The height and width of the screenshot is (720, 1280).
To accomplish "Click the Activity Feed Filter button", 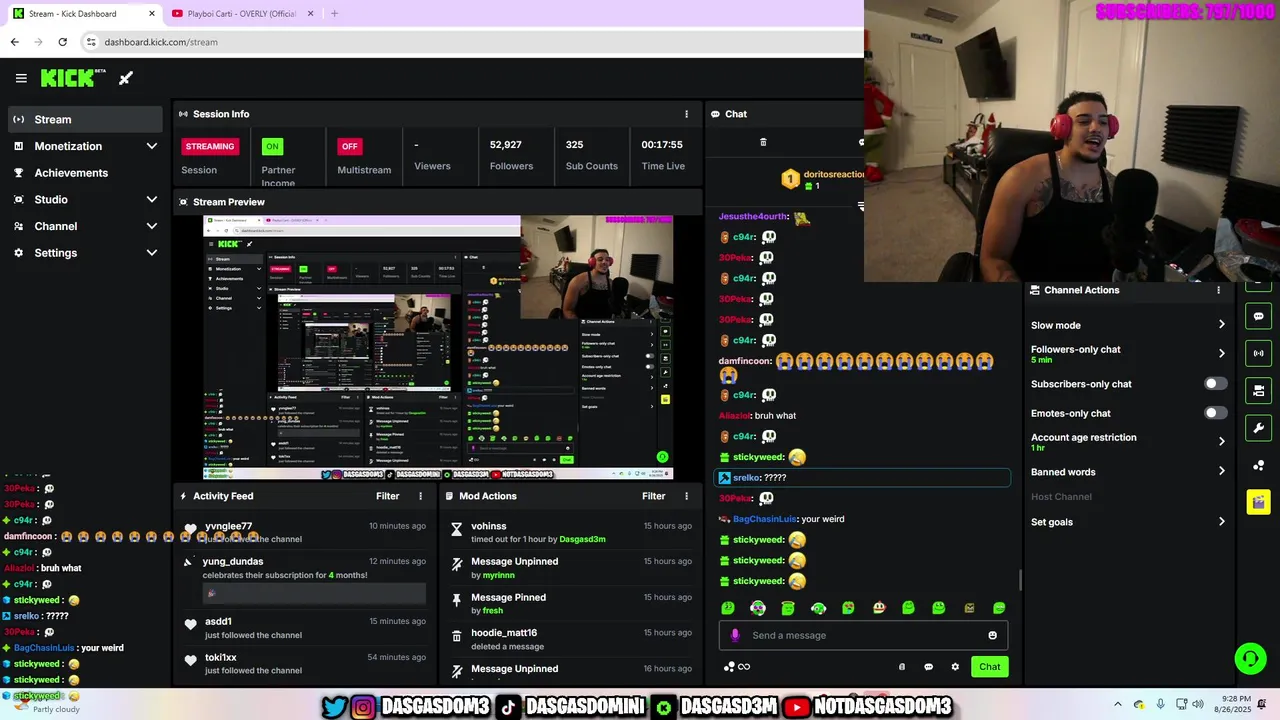I will [x=387, y=496].
